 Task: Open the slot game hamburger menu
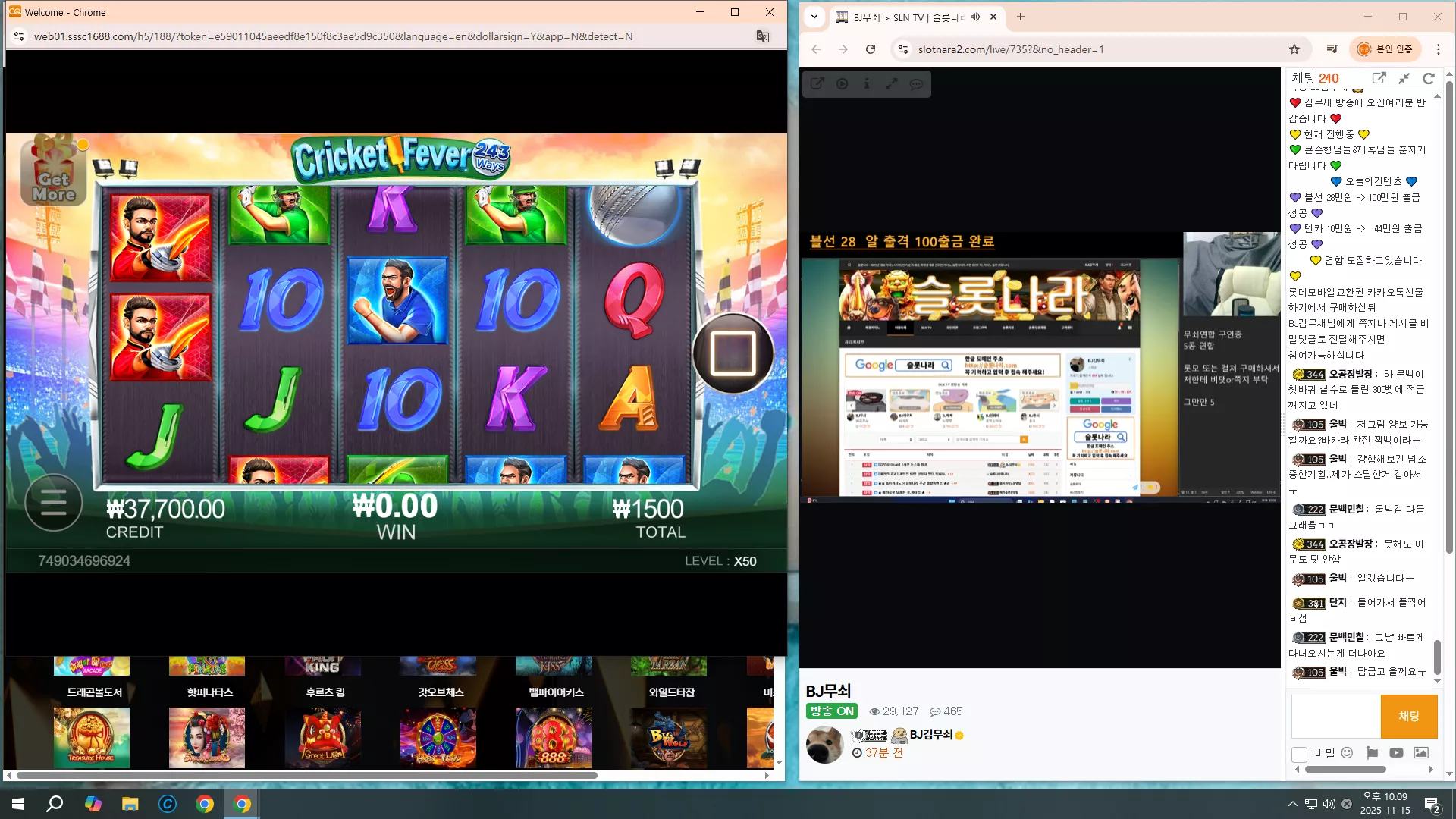click(x=53, y=502)
